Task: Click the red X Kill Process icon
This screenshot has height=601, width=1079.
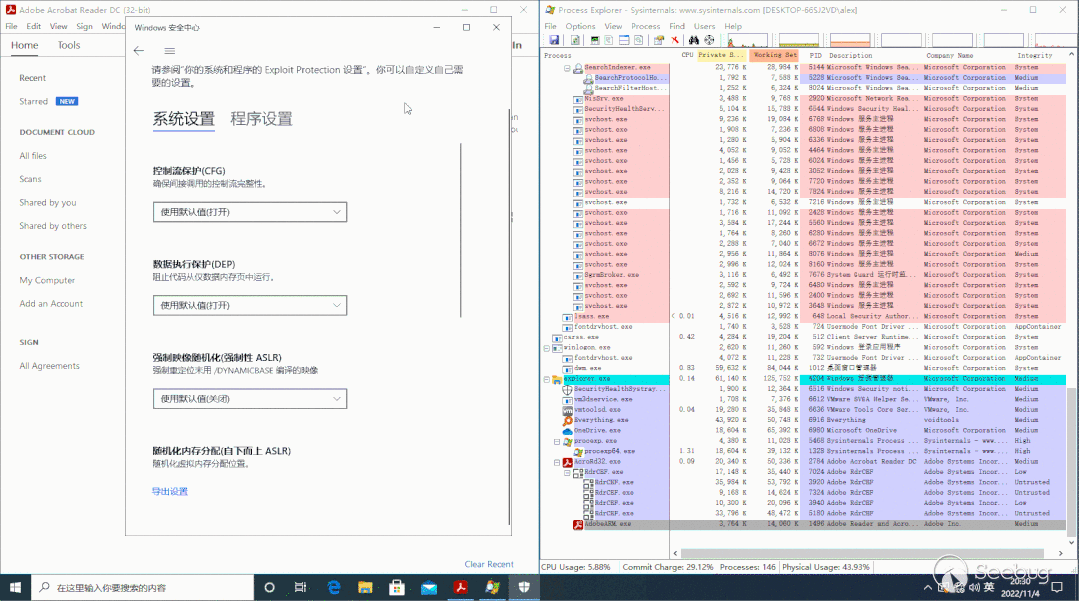Action: pyautogui.click(x=675, y=40)
